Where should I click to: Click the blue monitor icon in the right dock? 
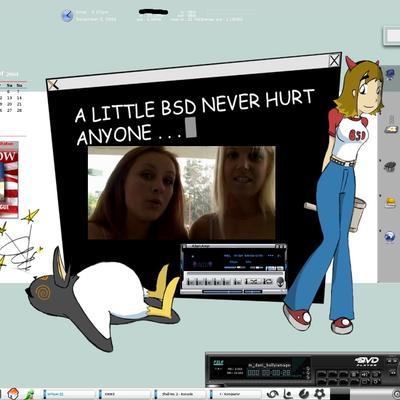pos(389,74)
